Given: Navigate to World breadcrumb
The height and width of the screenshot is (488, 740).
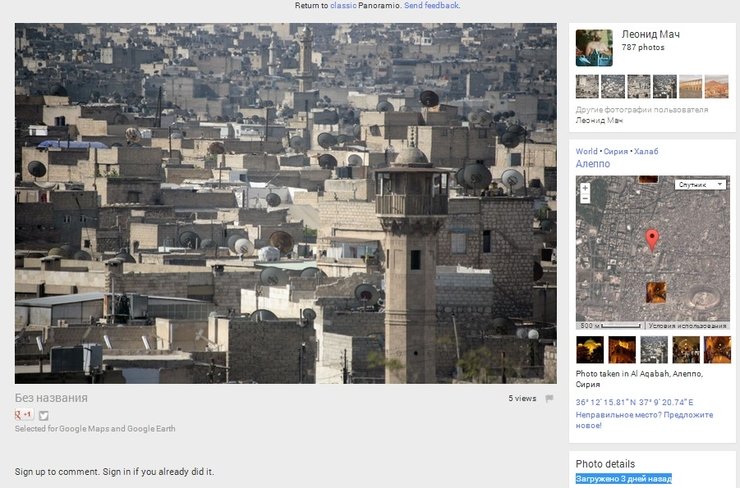Looking at the screenshot, I should [586, 151].
